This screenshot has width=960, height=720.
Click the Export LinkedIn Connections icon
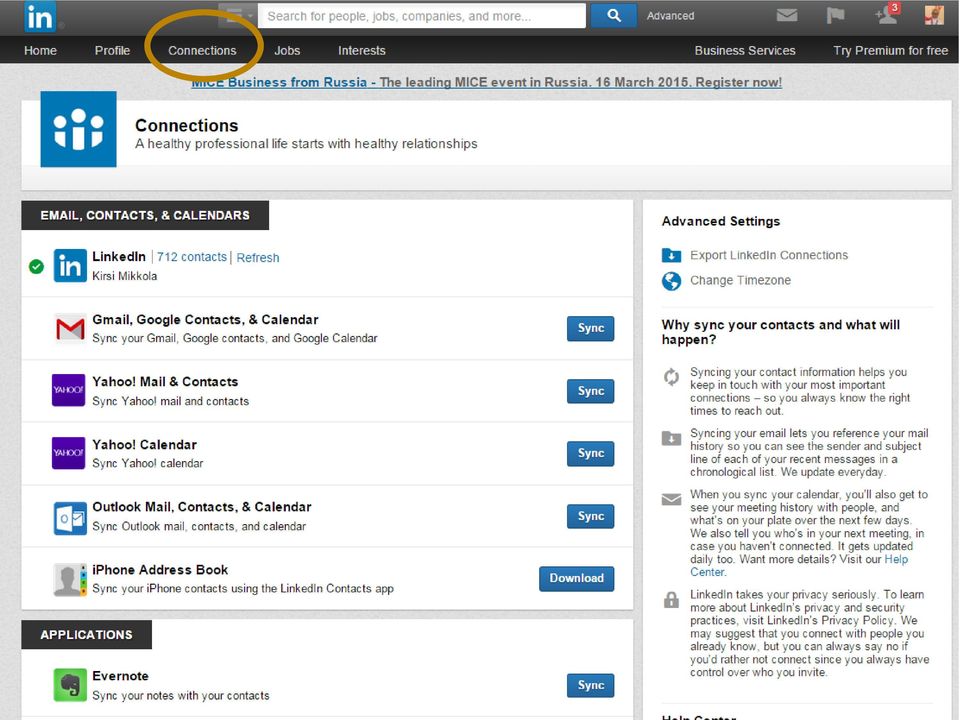(x=671, y=255)
